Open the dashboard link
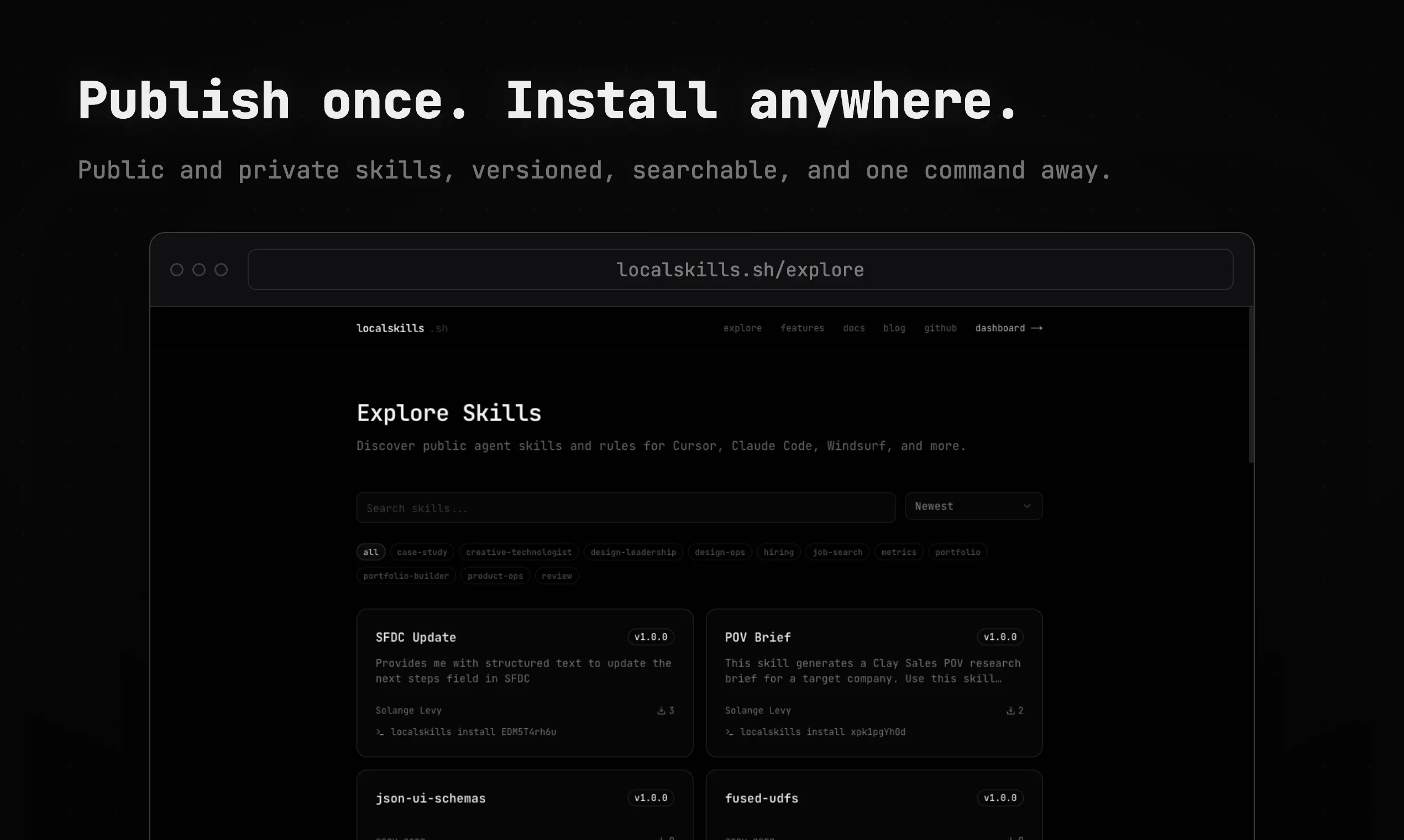Viewport: 1404px width, 840px height. click(1008, 328)
